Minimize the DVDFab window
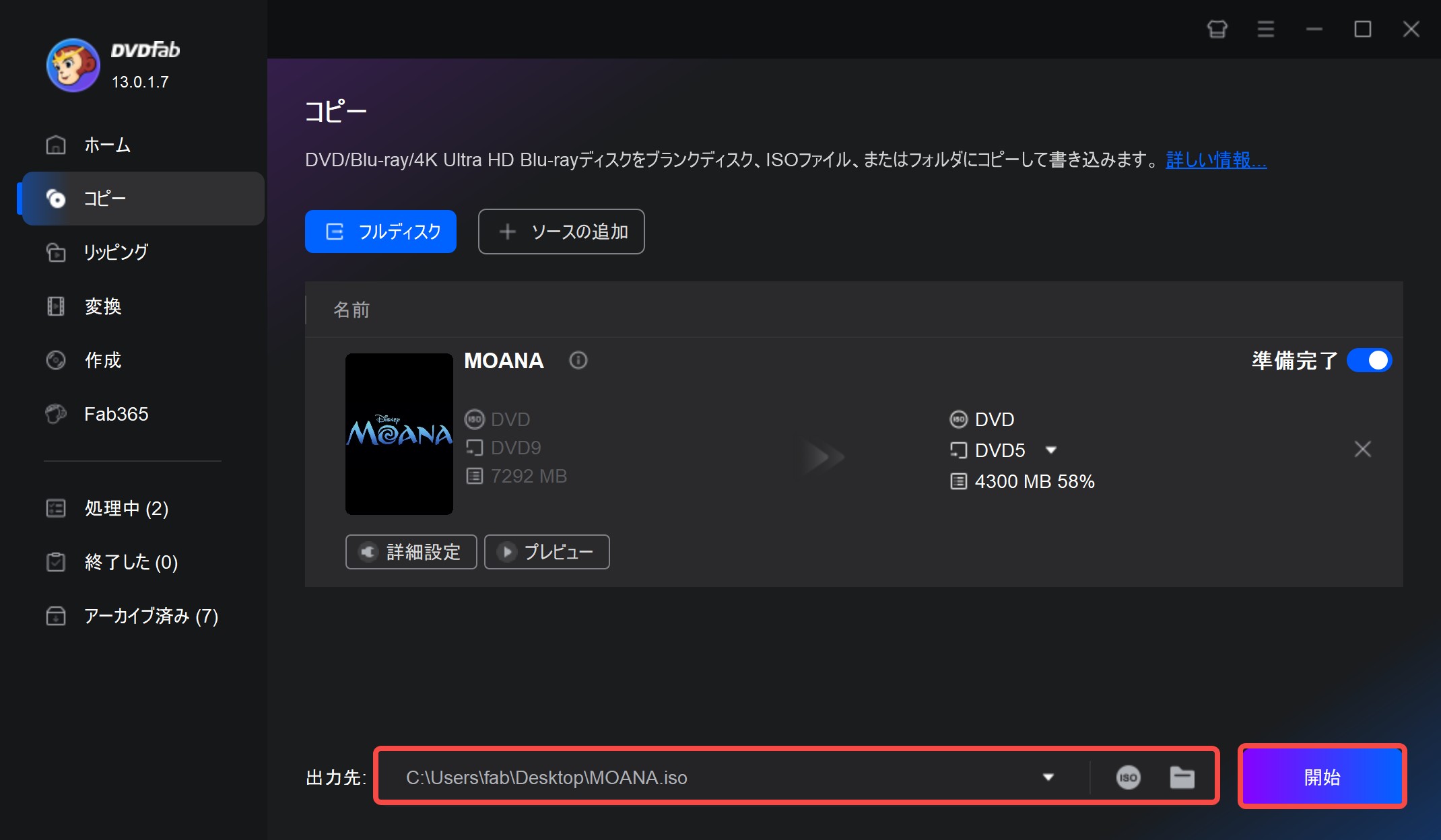 click(x=1314, y=29)
